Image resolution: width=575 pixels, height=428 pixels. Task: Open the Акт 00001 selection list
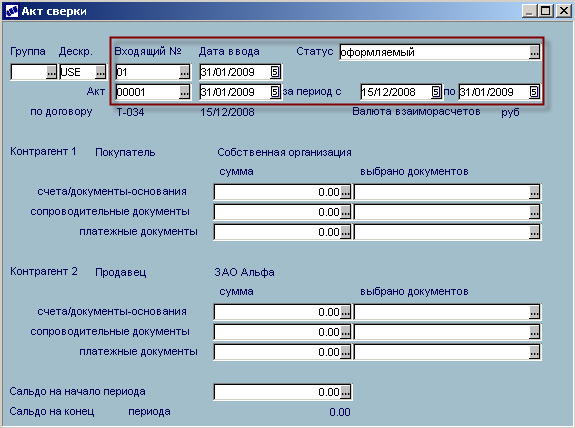coord(184,92)
